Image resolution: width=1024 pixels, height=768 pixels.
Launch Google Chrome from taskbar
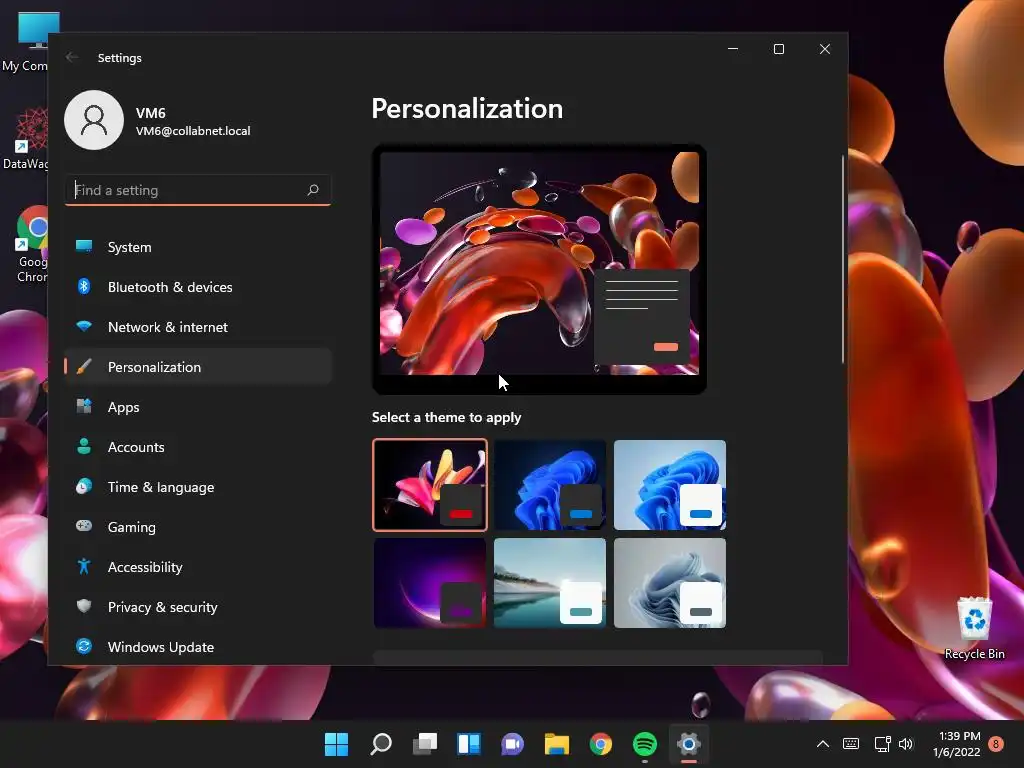tap(601, 743)
